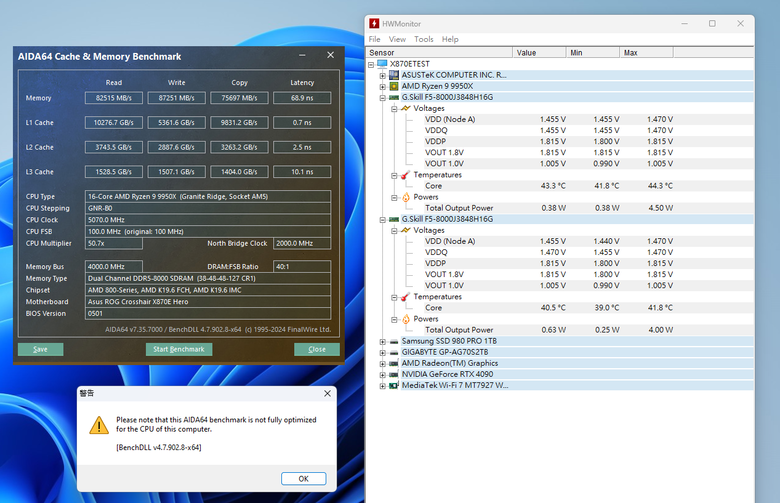Screen dimensions: 780x503
Task: Click Memory Copy 75697 MB/s field
Action: [x=239, y=98]
